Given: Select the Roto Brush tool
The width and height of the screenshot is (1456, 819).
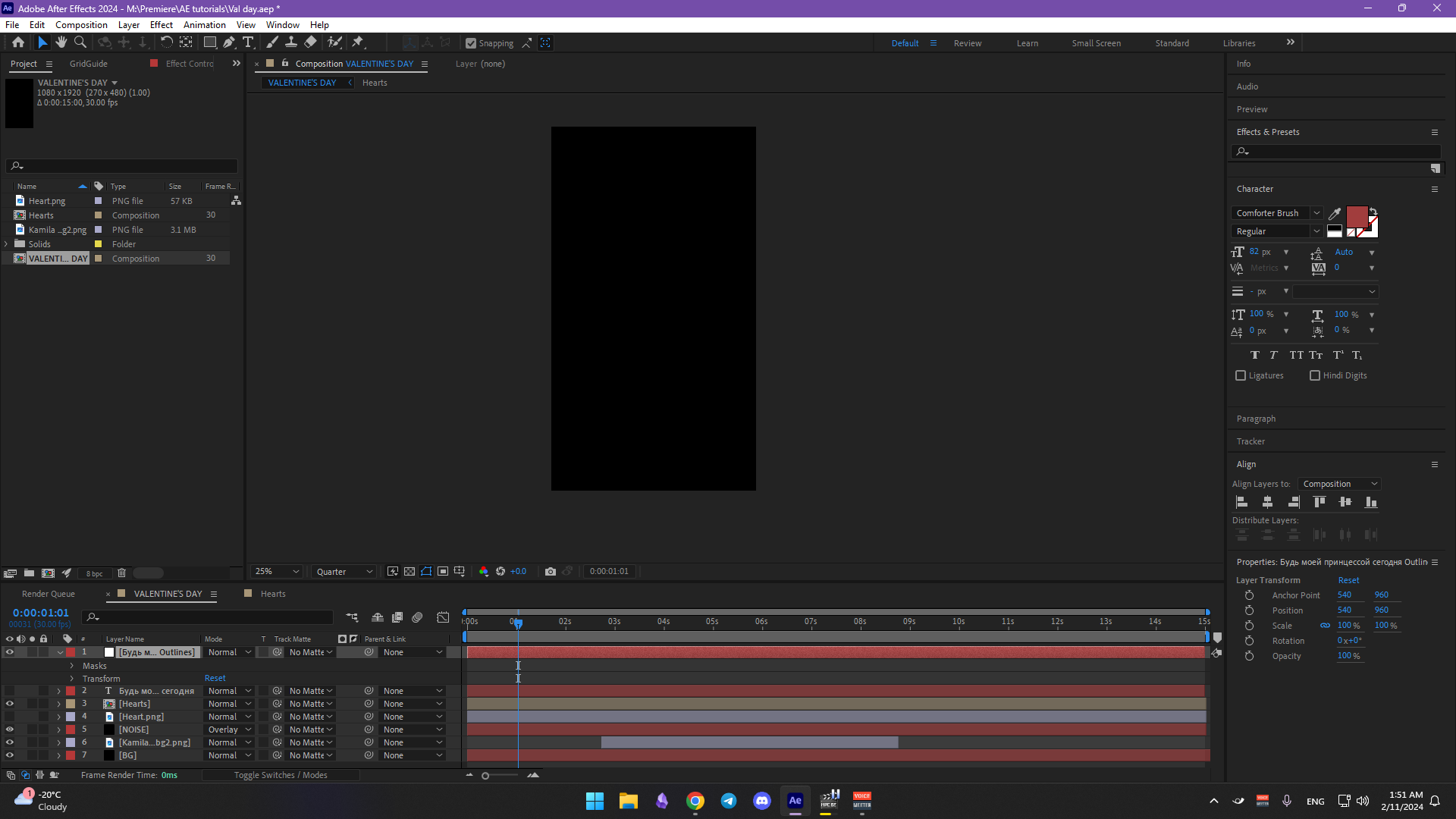Looking at the screenshot, I should (x=335, y=42).
